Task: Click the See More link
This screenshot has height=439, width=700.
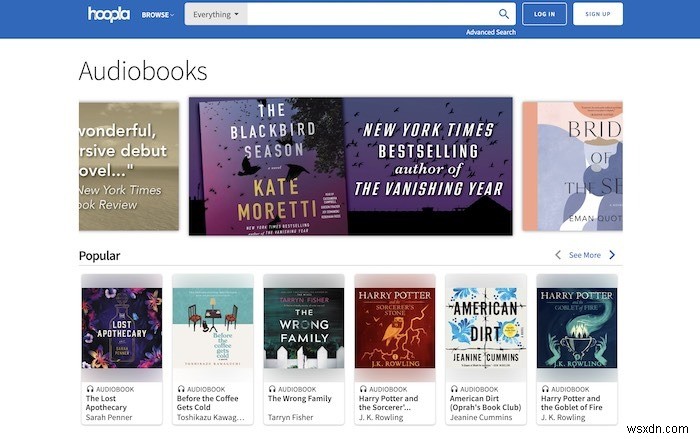Action: (x=585, y=255)
